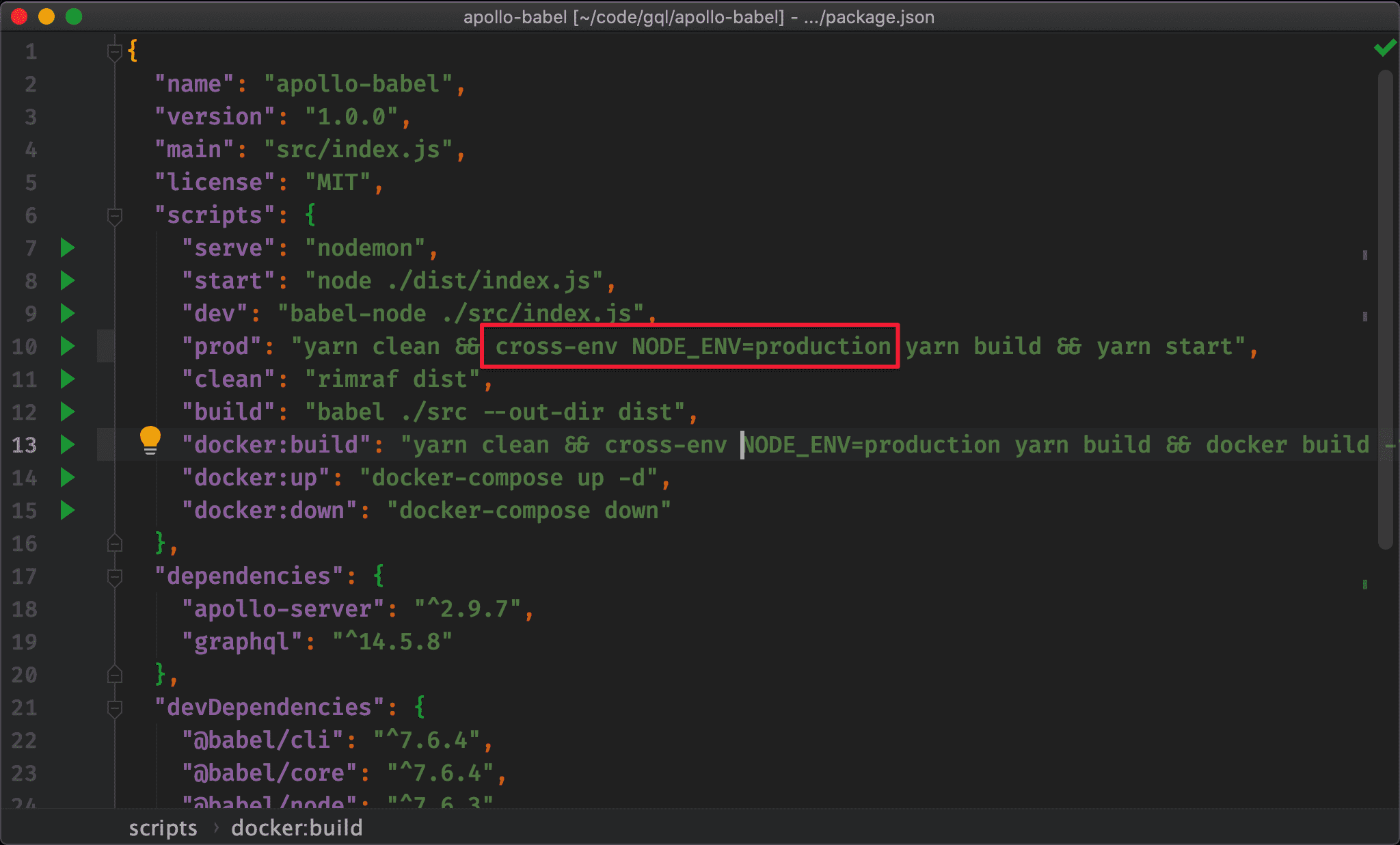Click "babel ./src --out-dir dist" value
Screen dimensions: 1400x845
[494, 412]
